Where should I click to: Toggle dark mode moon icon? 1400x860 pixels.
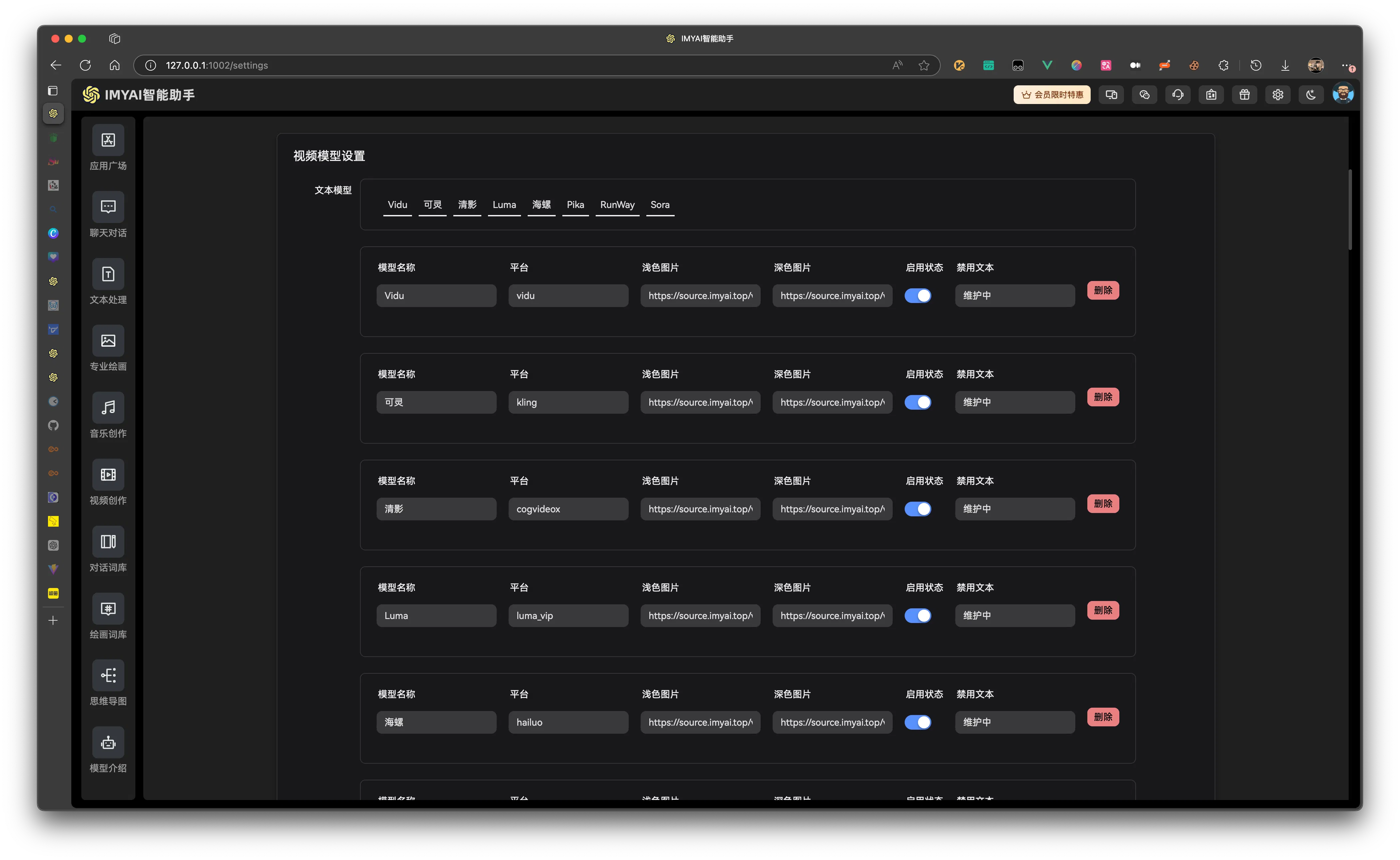[1311, 95]
